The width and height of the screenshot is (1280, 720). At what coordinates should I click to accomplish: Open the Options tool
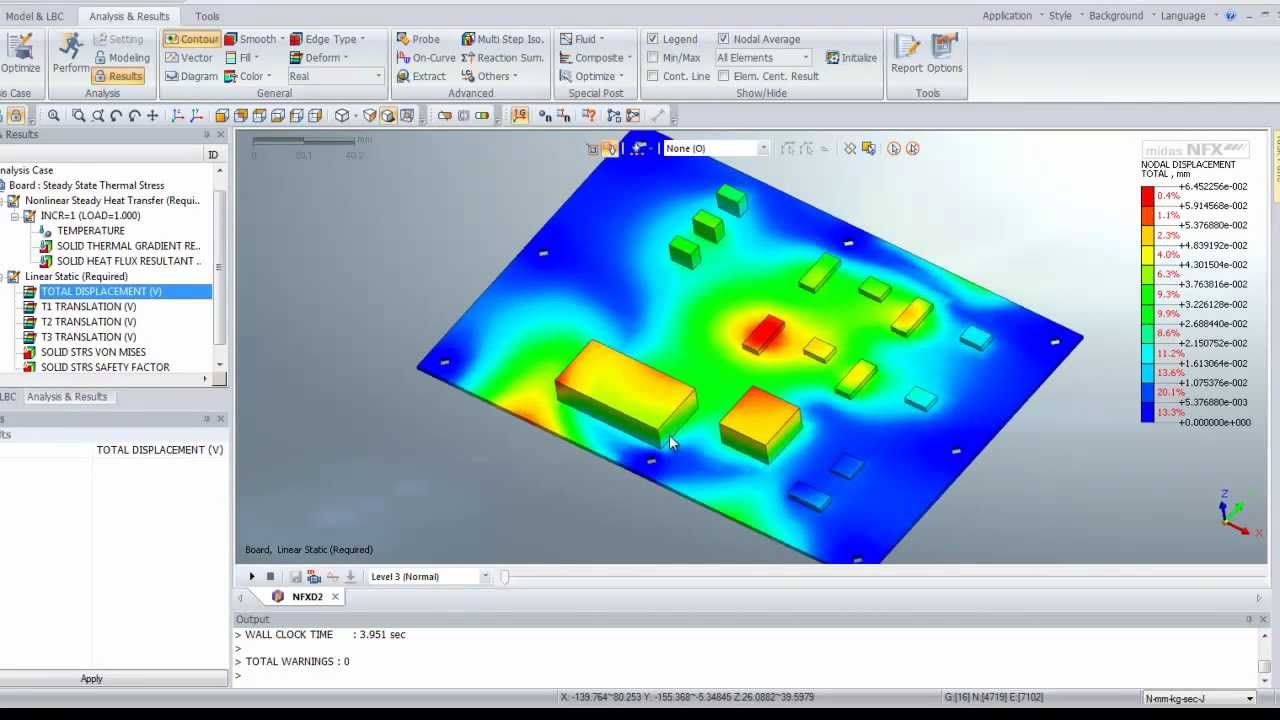point(944,53)
